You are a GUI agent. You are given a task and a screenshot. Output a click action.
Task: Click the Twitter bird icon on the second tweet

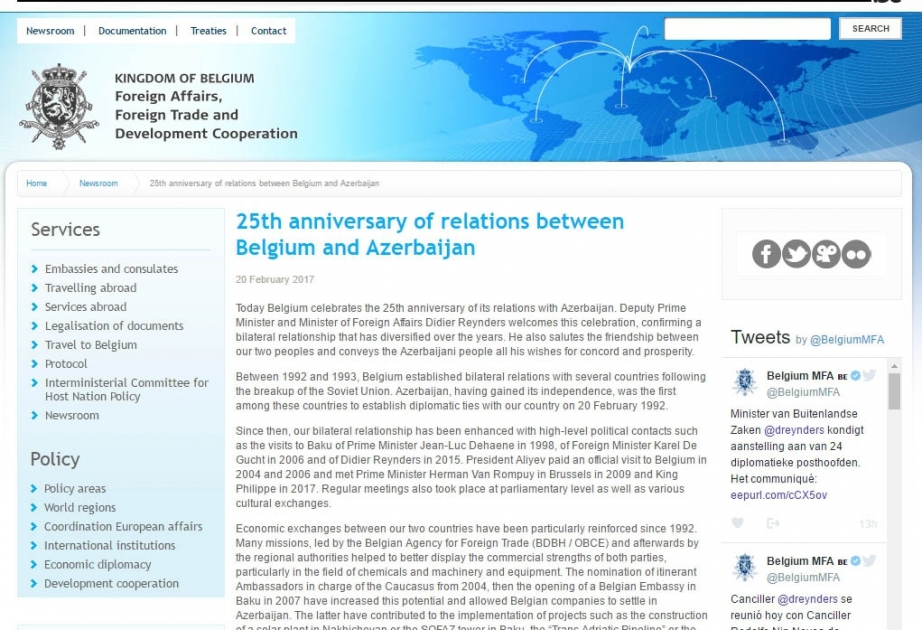869,561
